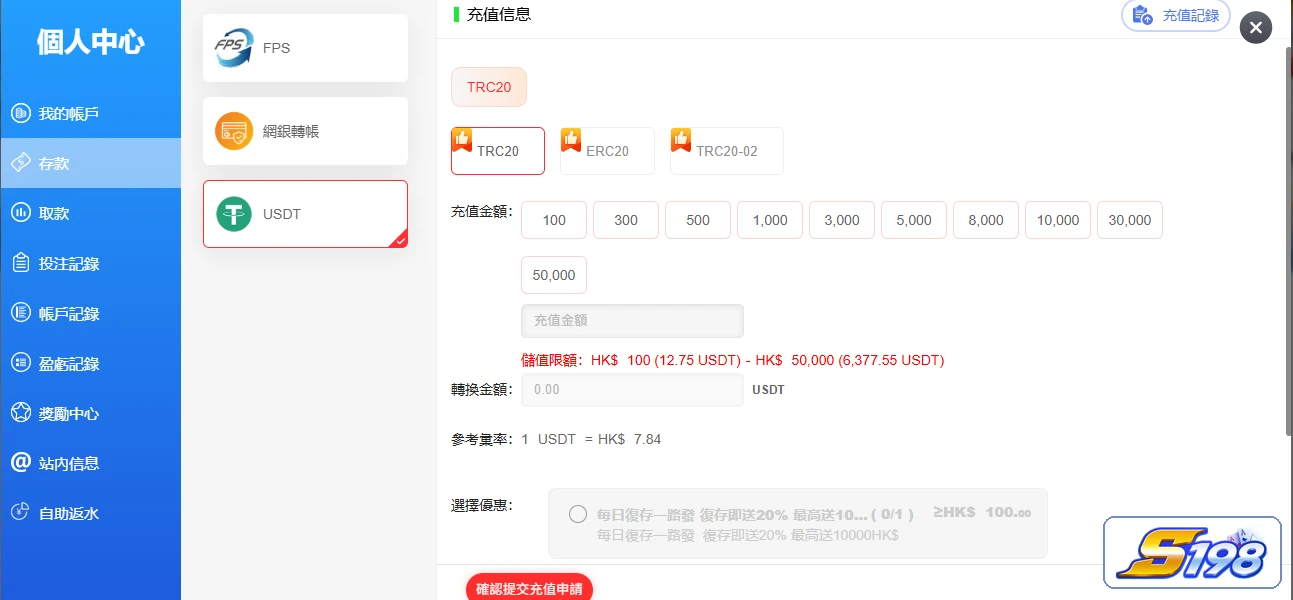Pick the 8,000 amount button

point(986,220)
